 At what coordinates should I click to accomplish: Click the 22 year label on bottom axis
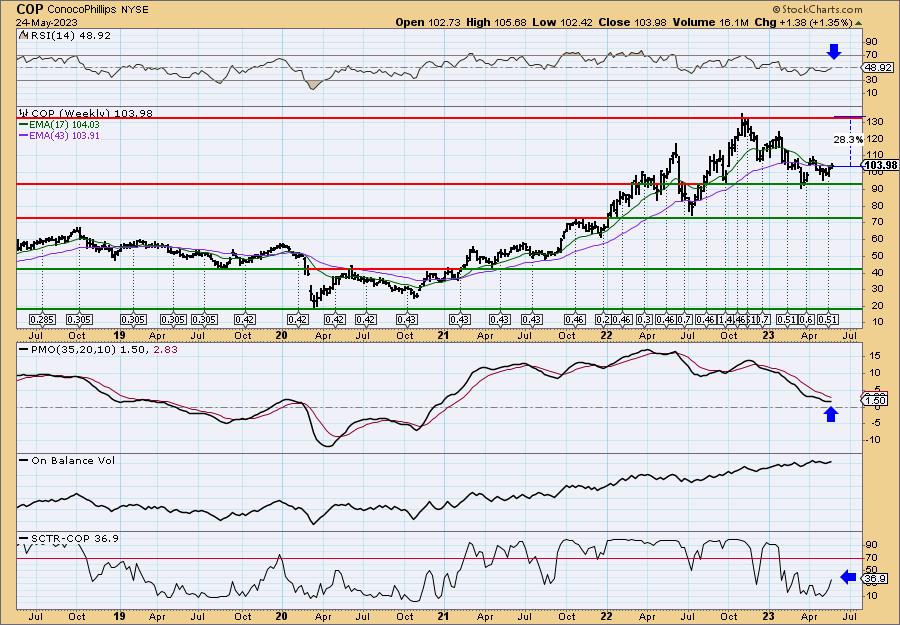606,616
